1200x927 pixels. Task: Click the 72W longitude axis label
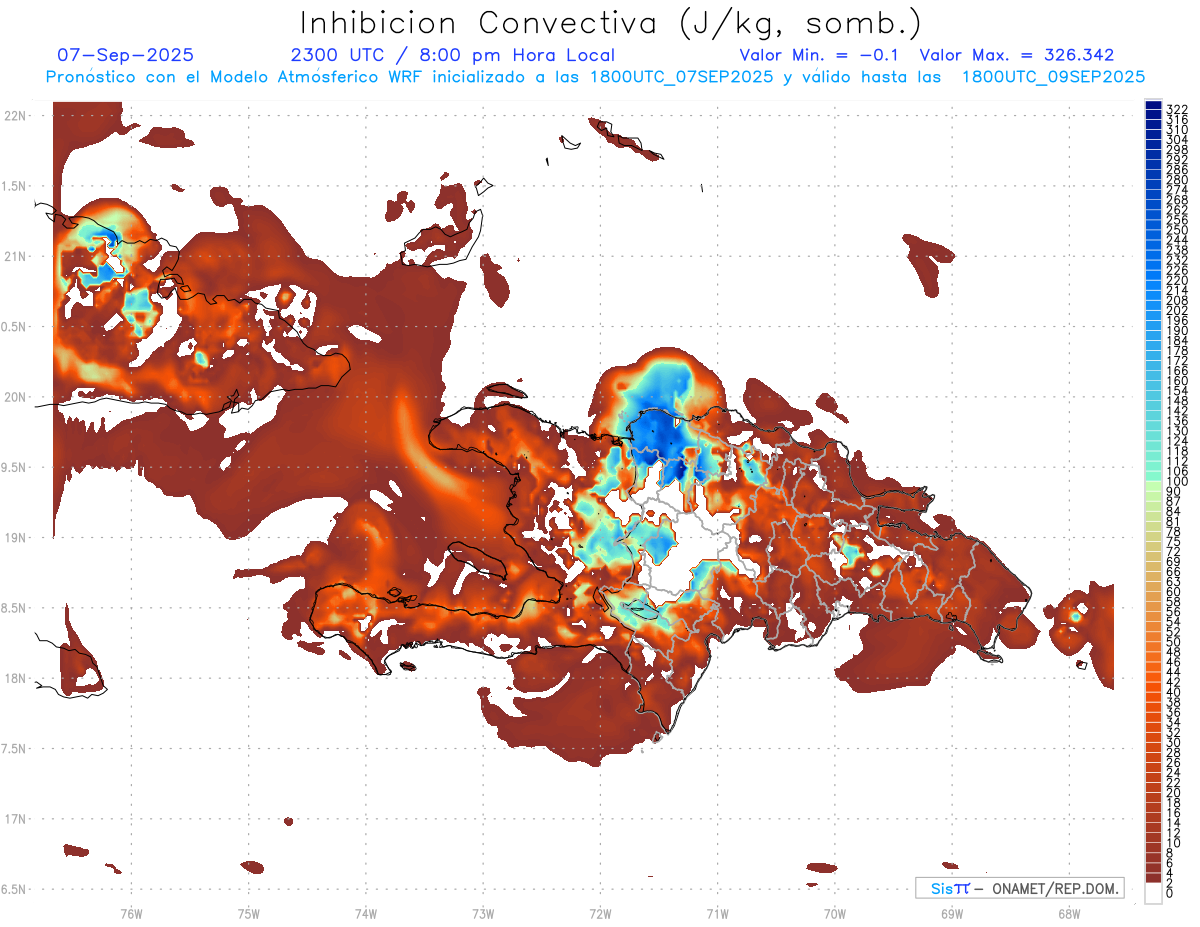pyautogui.click(x=600, y=913)
